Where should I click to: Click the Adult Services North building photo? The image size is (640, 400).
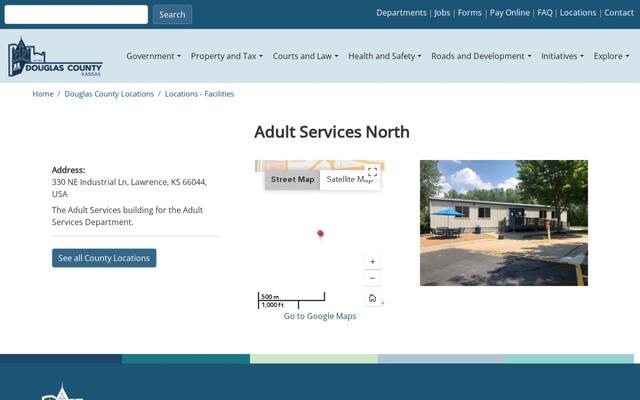(504, 223)
